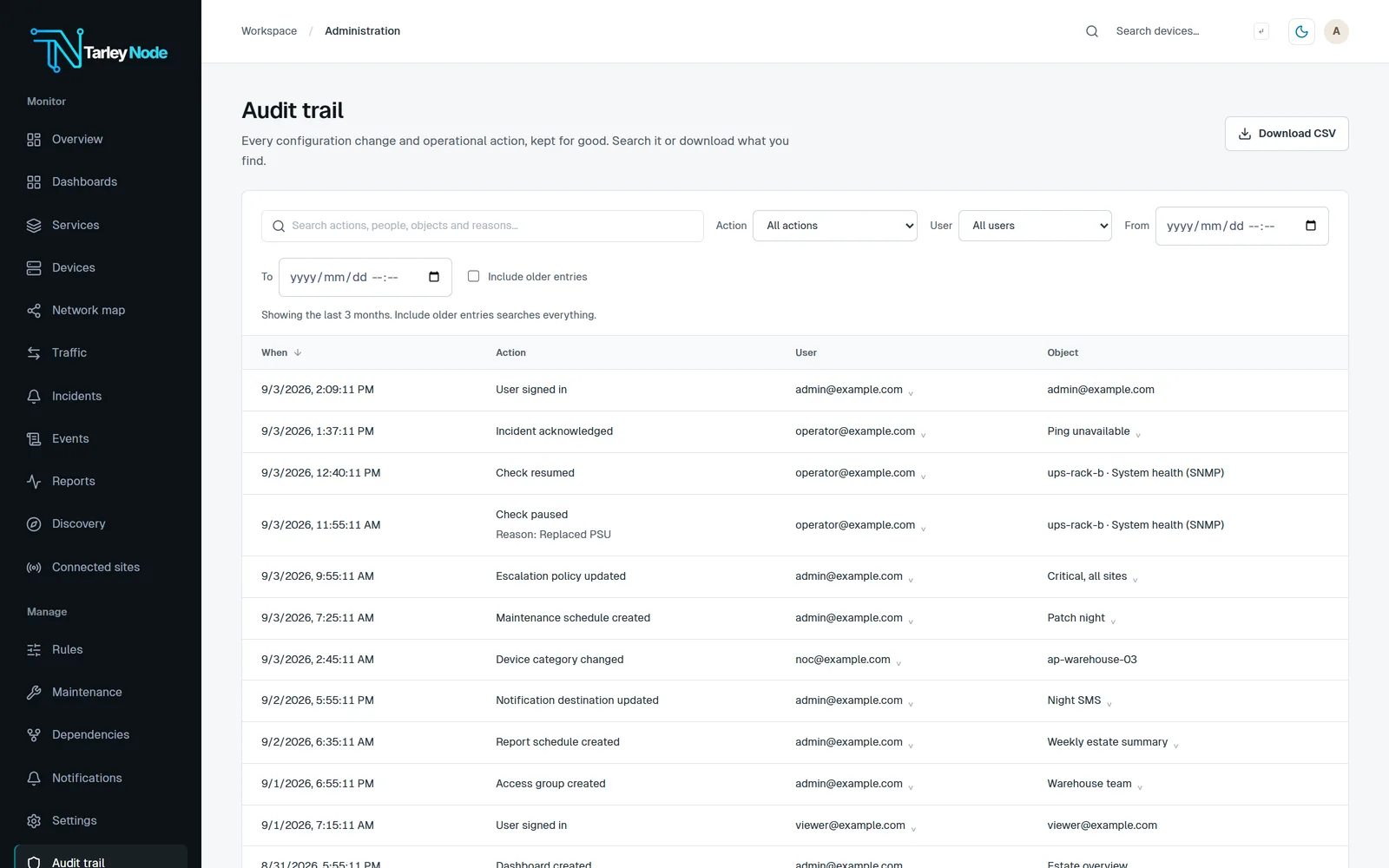Expand Ping unavailable object details chevron
Screen dimensions: 1389x868
(1138, 435)
